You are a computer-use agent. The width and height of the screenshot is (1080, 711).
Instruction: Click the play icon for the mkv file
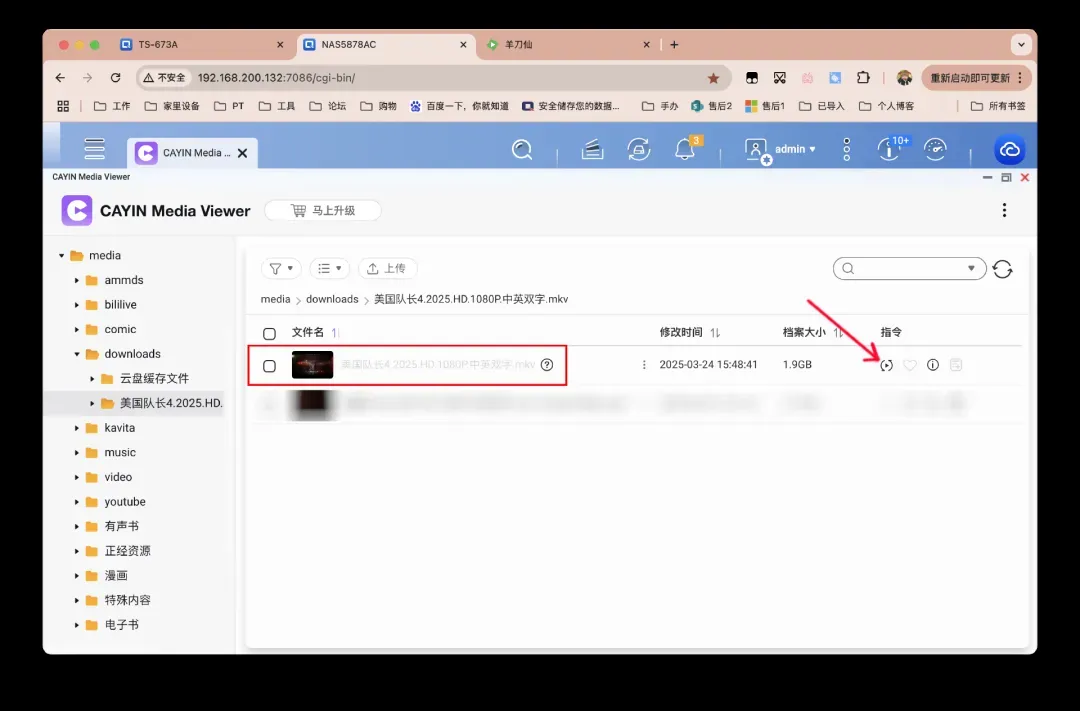click(886, 365)
